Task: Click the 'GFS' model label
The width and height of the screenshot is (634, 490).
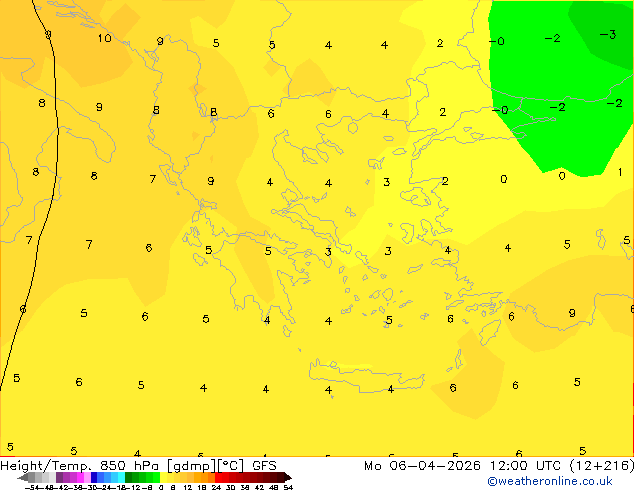Action: (264, 466)
